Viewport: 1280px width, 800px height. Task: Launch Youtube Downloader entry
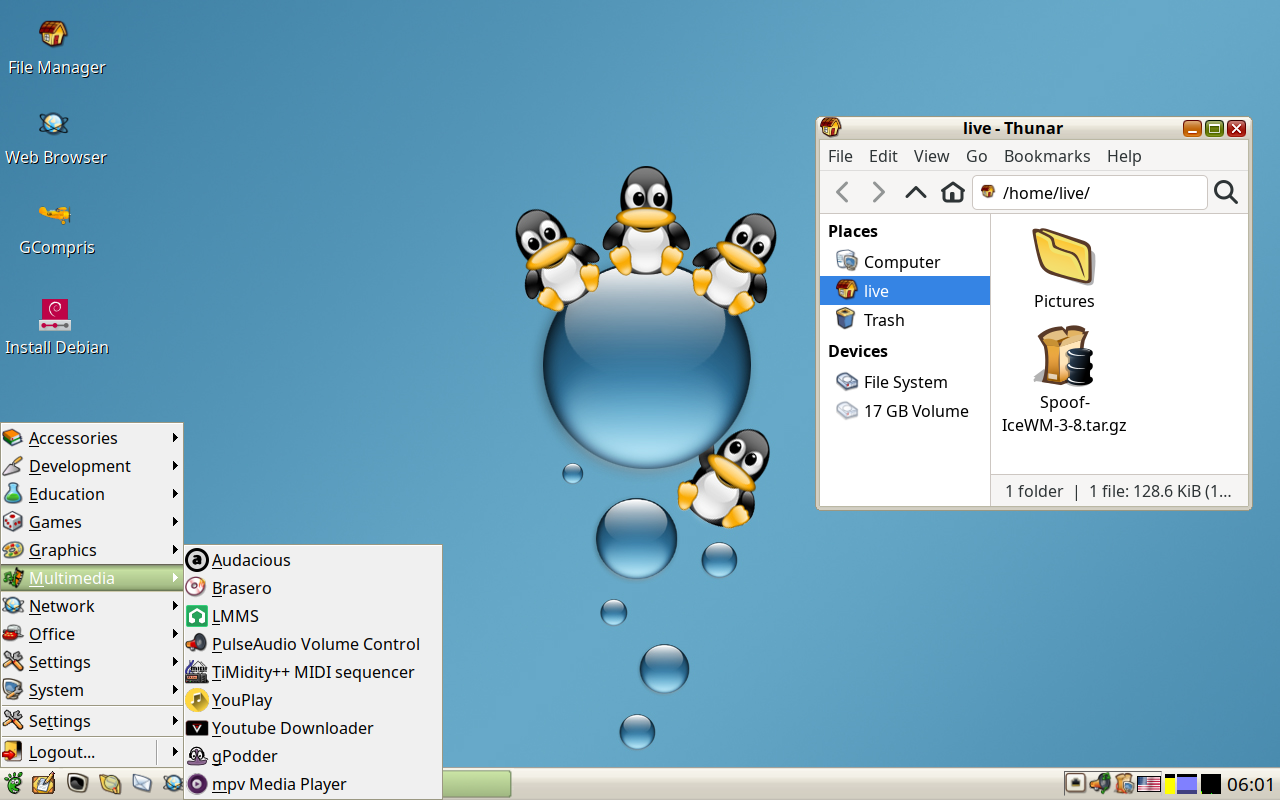(x=313, y=728)
